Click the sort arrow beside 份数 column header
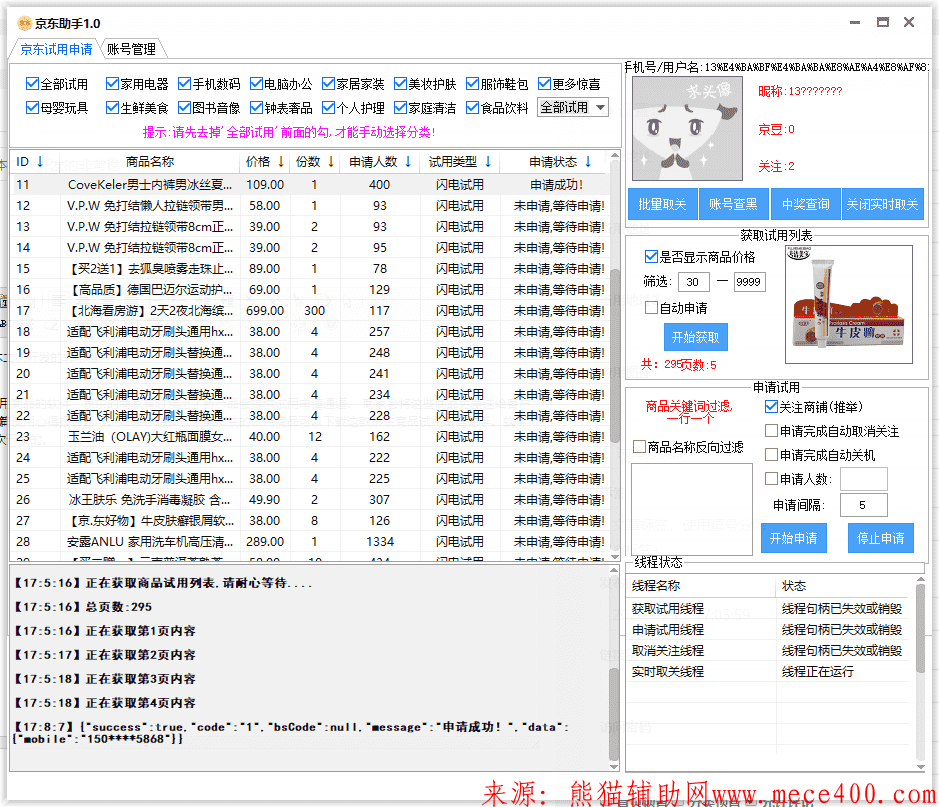Image resolution: width=939 pixels, height=807 pixels. point(330,162)
